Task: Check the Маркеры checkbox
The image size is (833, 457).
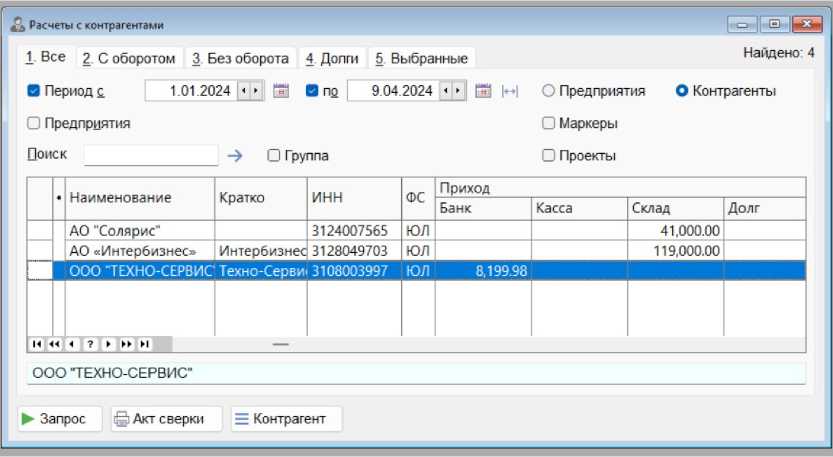Action: pyautogui.click(x=548, y=123)
